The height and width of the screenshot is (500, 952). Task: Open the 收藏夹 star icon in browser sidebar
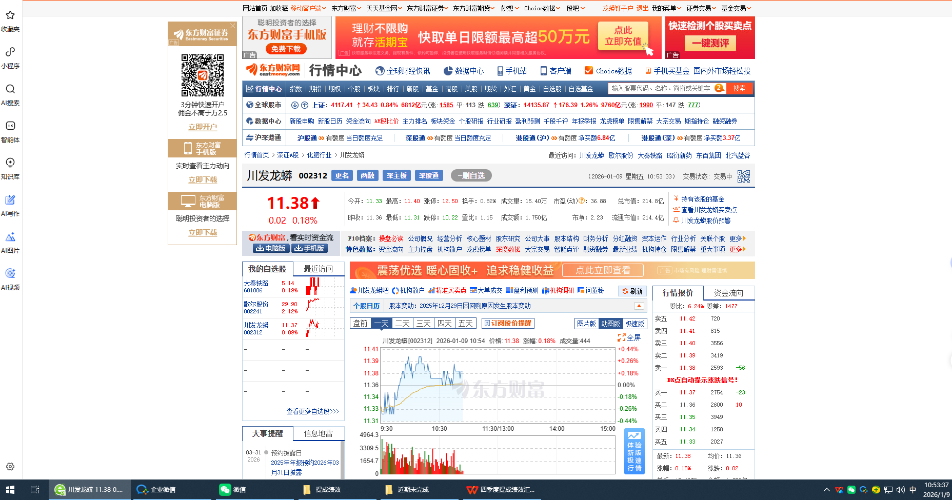click(10, 15)
